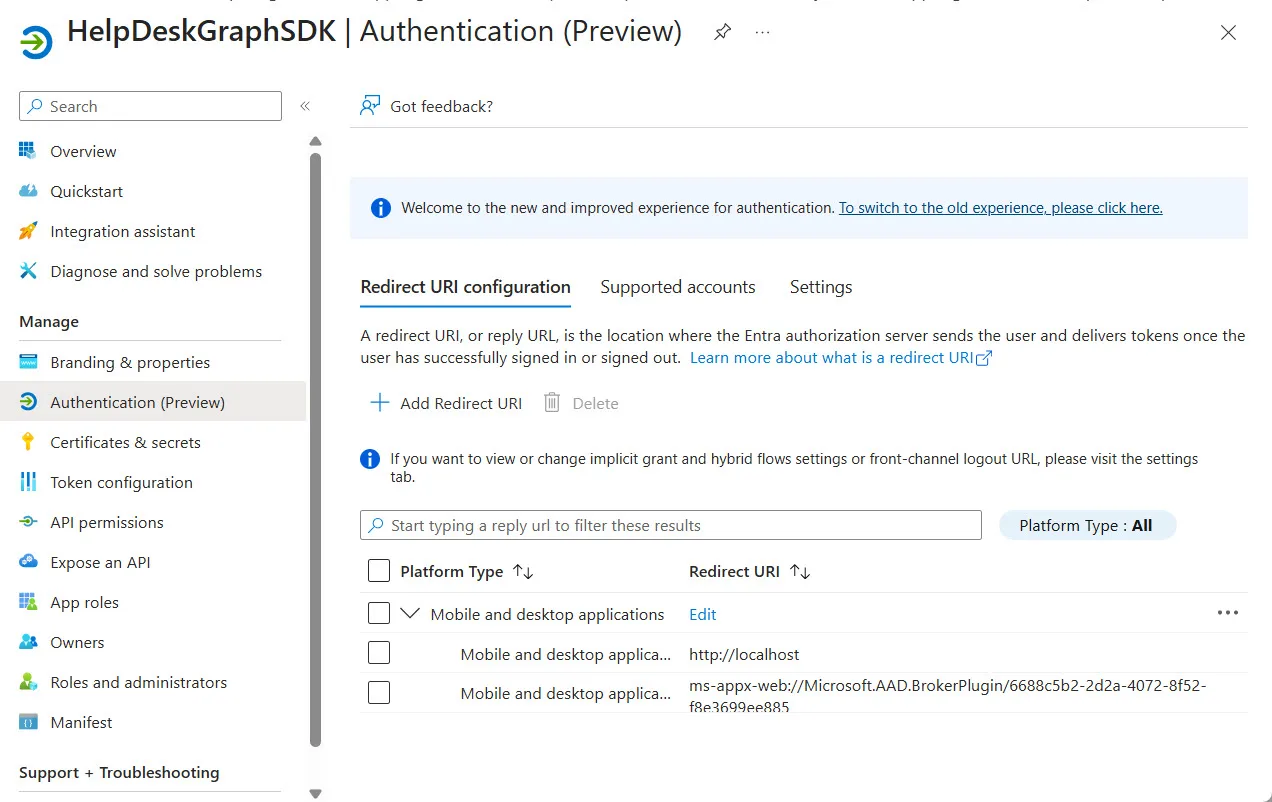The width and height of the screenshot is (1272, 802).
Task: Click the Authentication (Preview) sidebar icon
Action: (28, 402)
